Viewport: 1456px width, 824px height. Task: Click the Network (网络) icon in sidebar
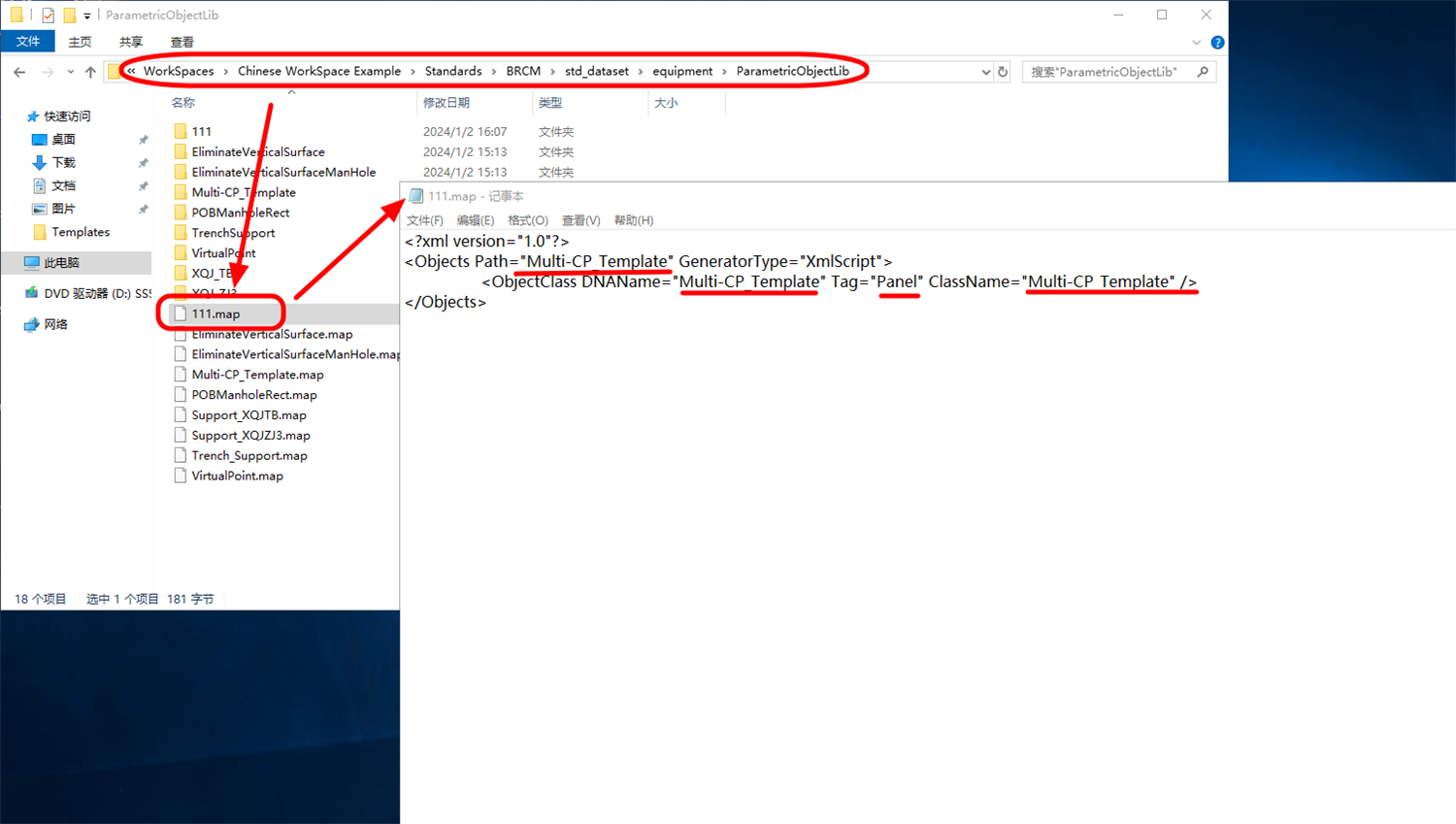[32, 324]
